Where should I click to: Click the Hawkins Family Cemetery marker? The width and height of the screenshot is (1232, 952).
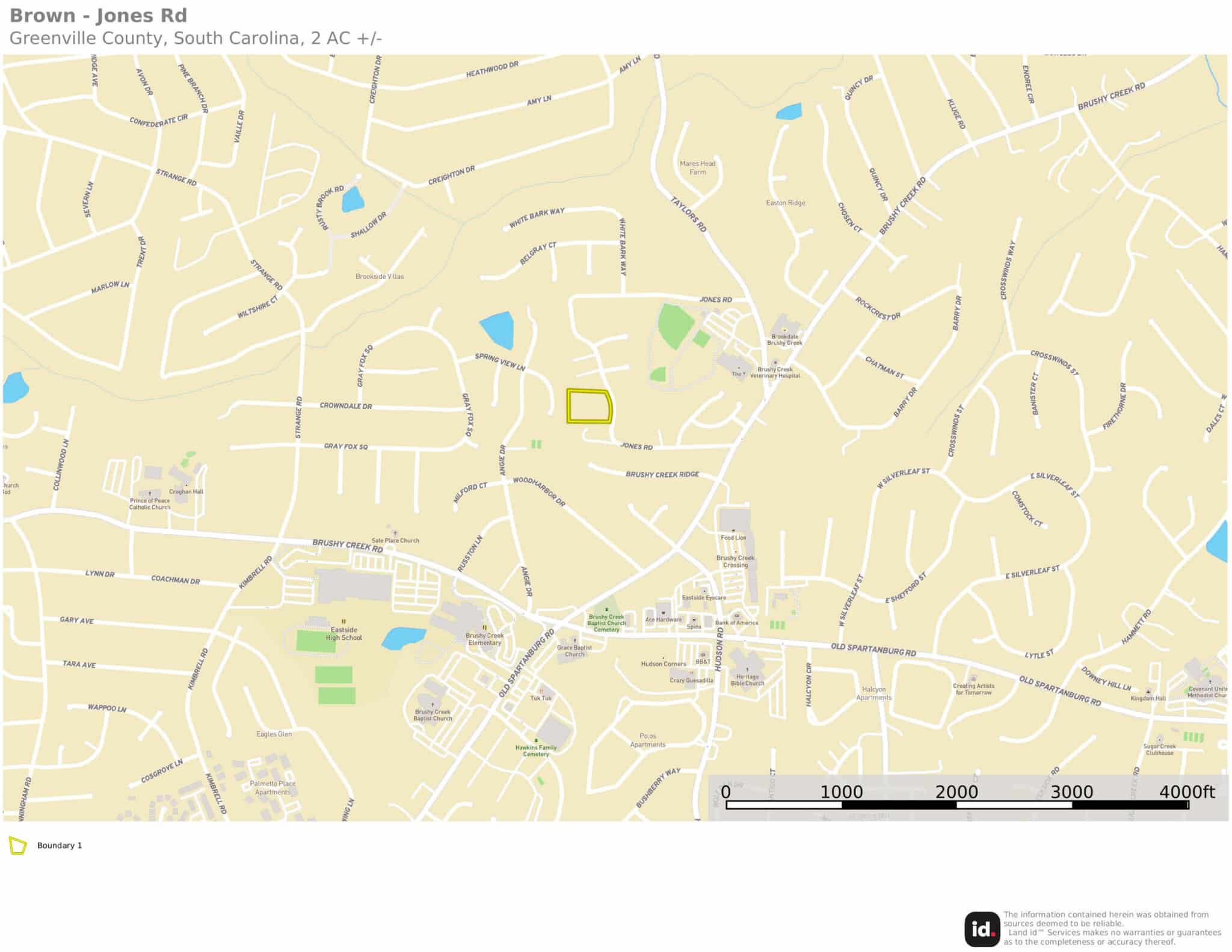click(535, 740)
